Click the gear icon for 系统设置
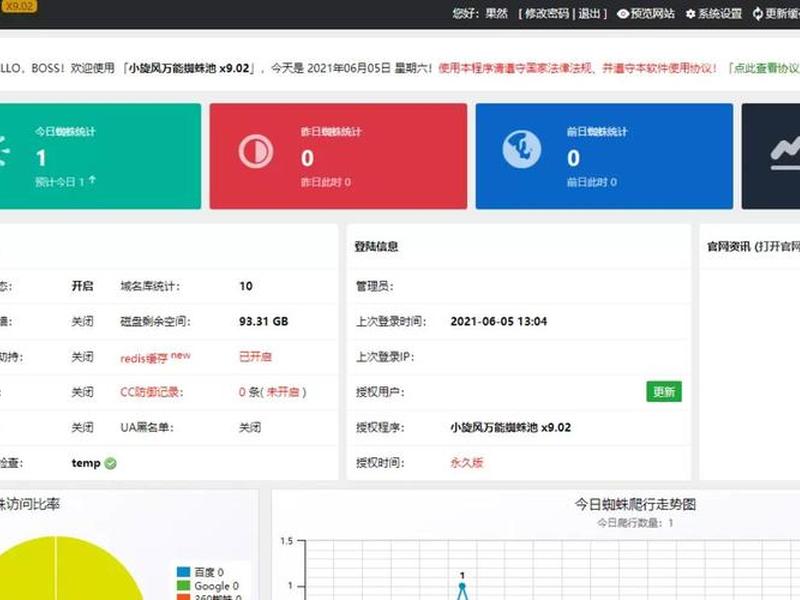 tap(690, 14)
